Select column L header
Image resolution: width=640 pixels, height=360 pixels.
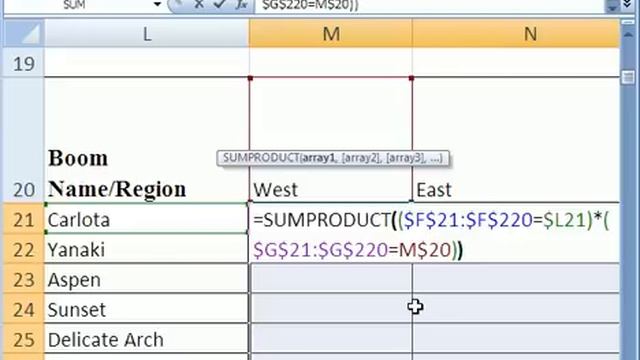pos(147,34)
